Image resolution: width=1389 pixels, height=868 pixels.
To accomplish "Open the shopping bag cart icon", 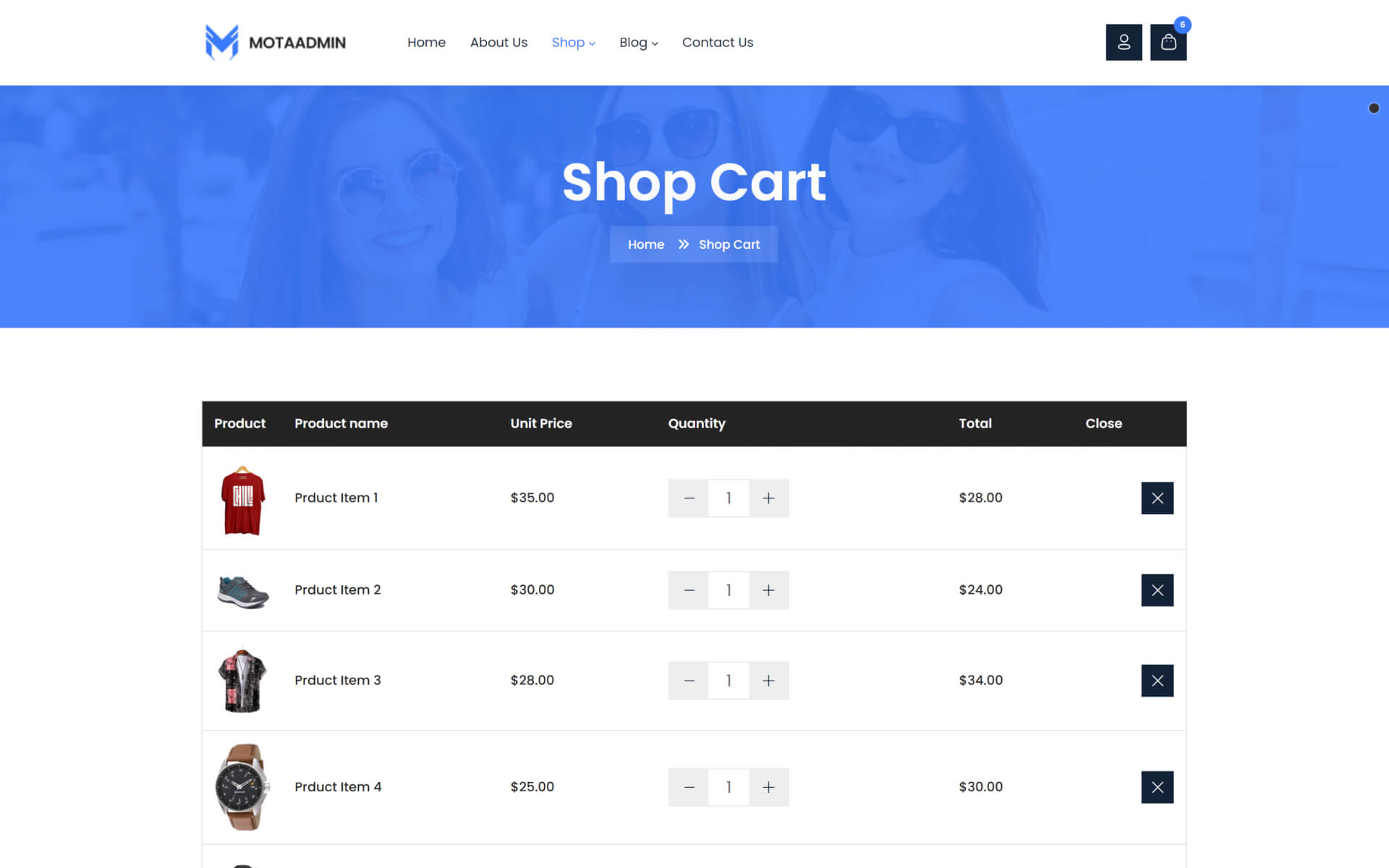I will coord(1168,43).
